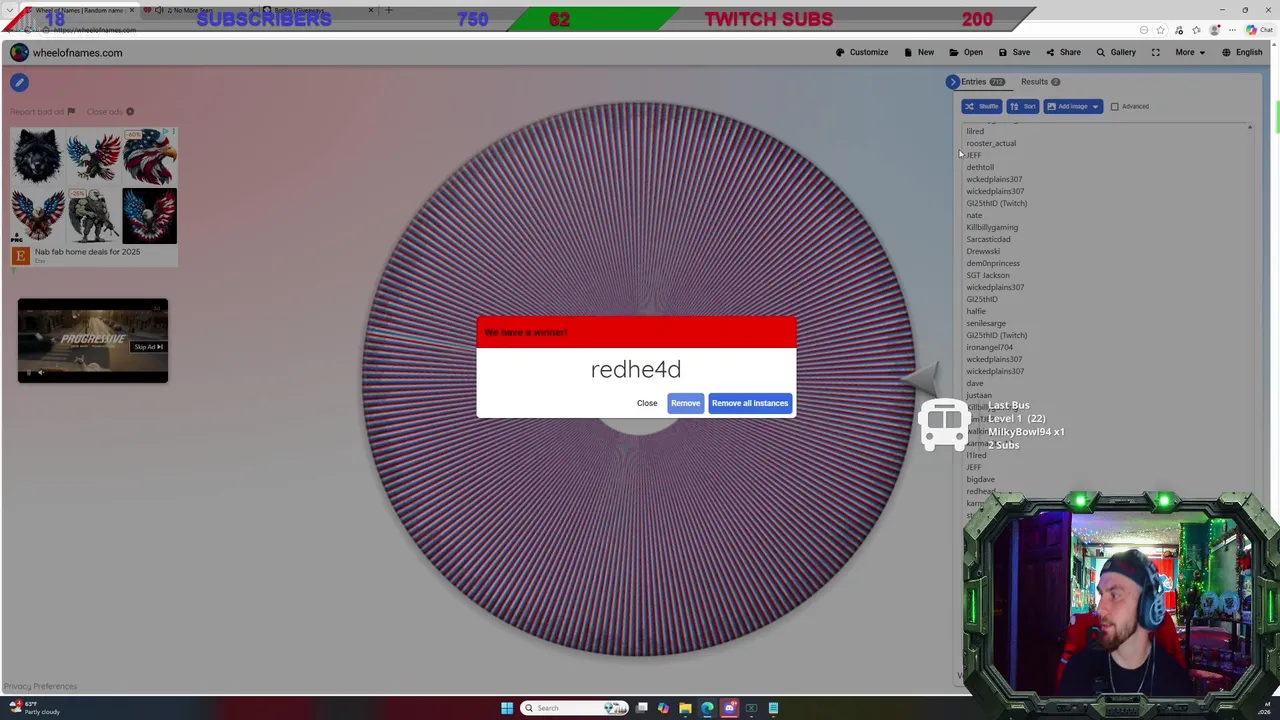Collapse the entries panel arrow
1280x720 pixels.
pos(953,82)
